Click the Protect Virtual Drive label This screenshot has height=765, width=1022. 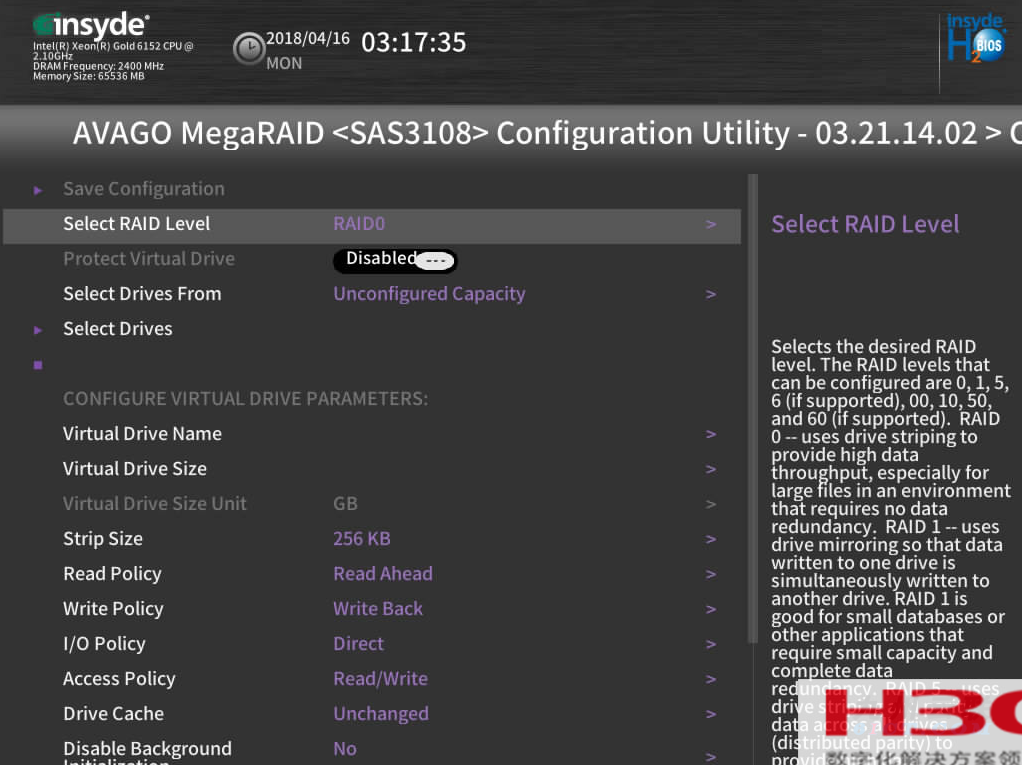click(x=149, y=259)
